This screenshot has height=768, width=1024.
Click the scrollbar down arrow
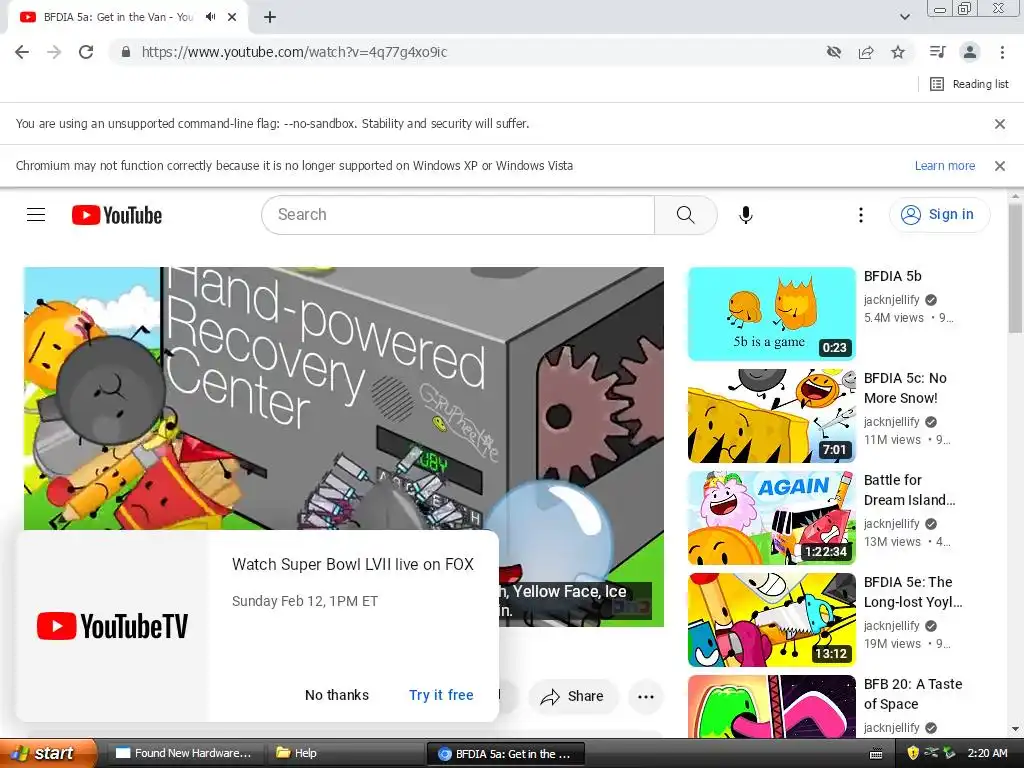click(1015, 729)
